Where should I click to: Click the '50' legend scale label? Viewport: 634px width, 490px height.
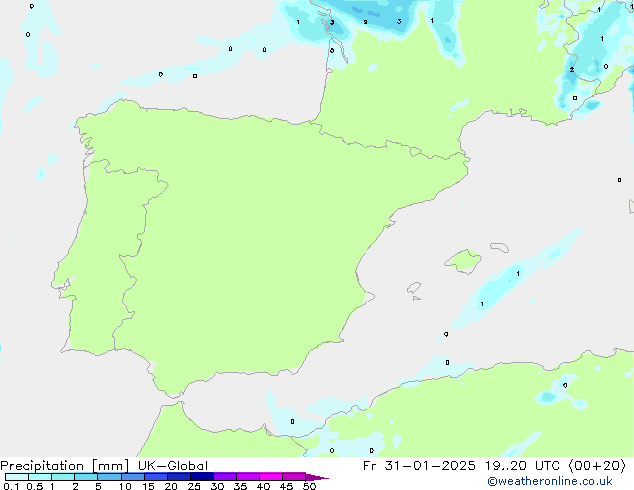point(309,486)
